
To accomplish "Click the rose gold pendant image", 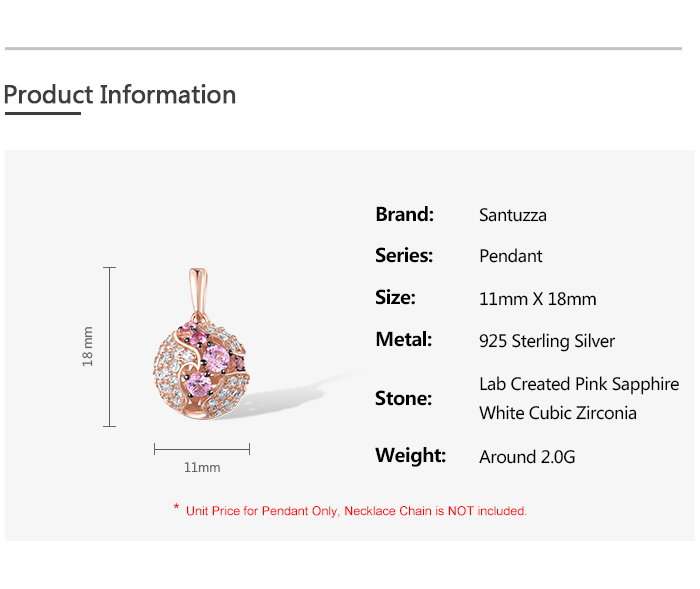I will click(201, 360).
